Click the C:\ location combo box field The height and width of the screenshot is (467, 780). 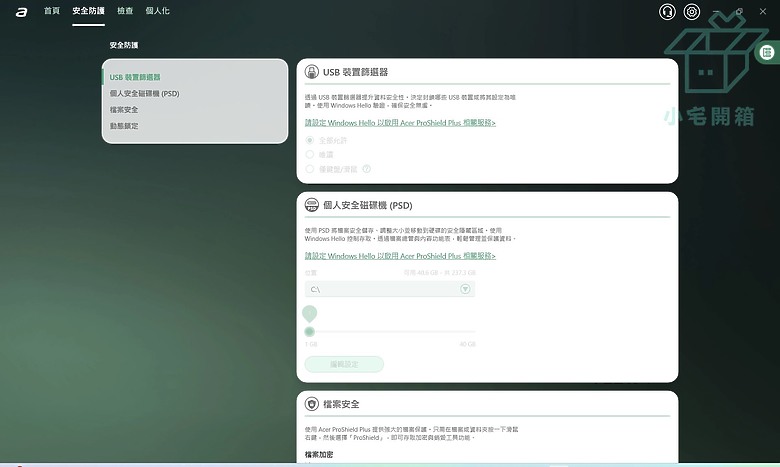pos(390,289)
